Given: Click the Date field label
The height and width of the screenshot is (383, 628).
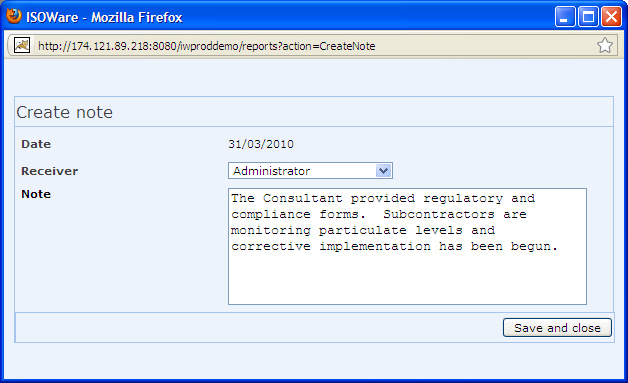Looking at the screenshot, I should click(36, 144).
